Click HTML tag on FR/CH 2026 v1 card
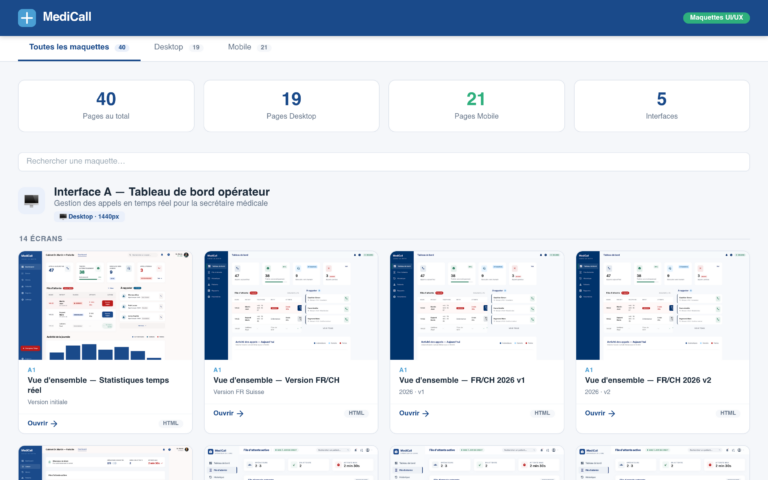This screenshot has width=768, height=480. click(x=542, y=413)
